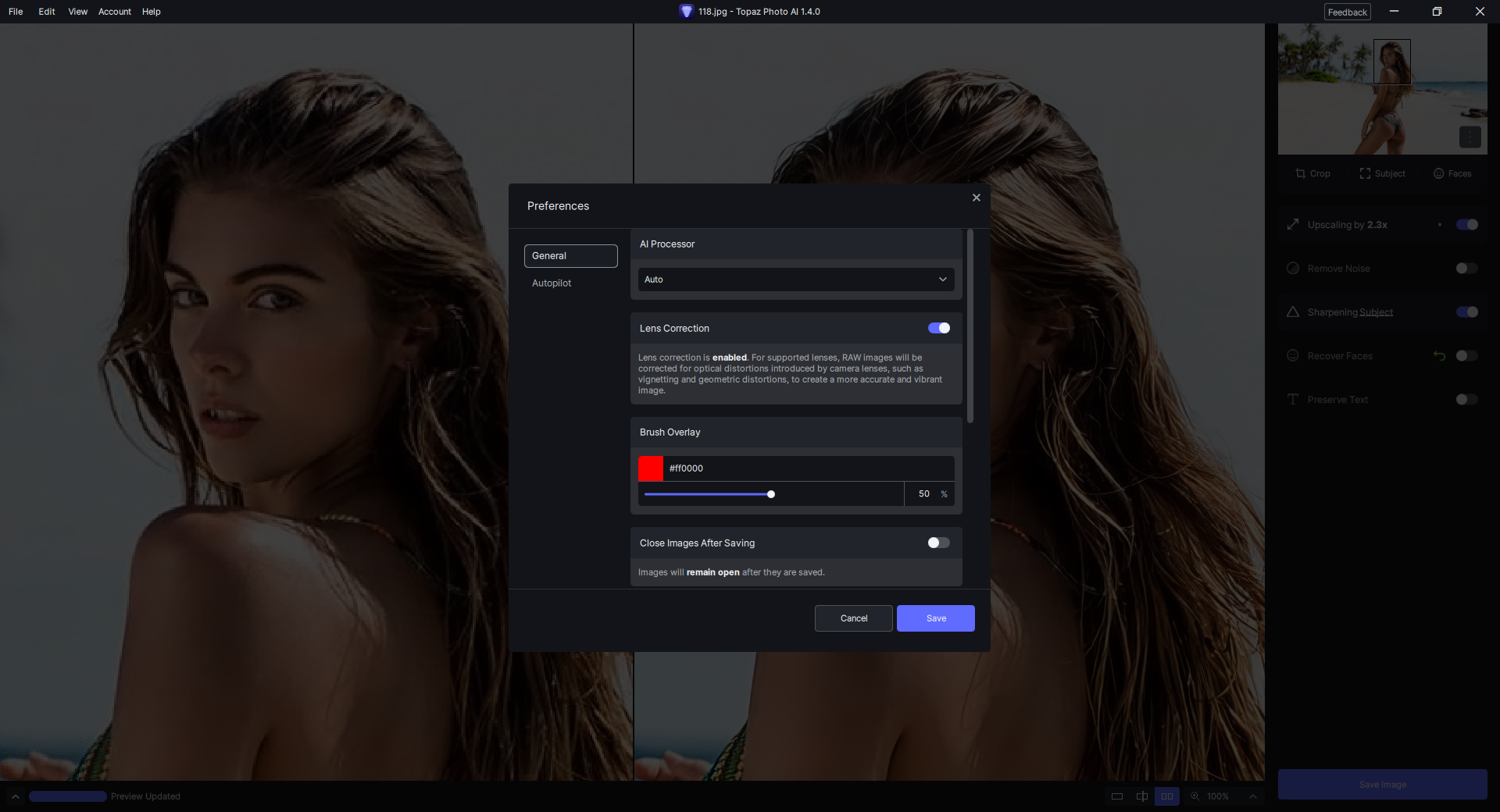Click the Save button in Preferences
The image size is (1500, 812).
936,618
